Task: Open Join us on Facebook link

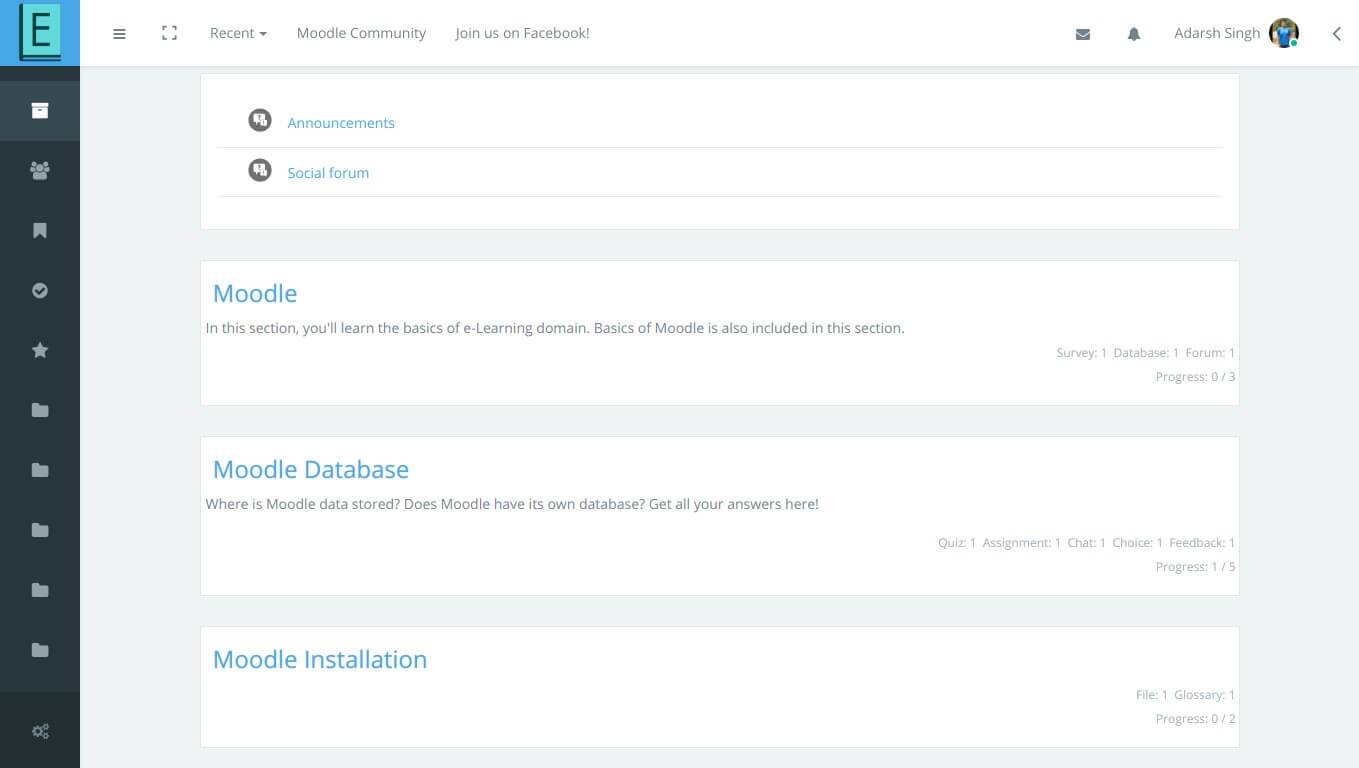Action: (x=522, y=33)
